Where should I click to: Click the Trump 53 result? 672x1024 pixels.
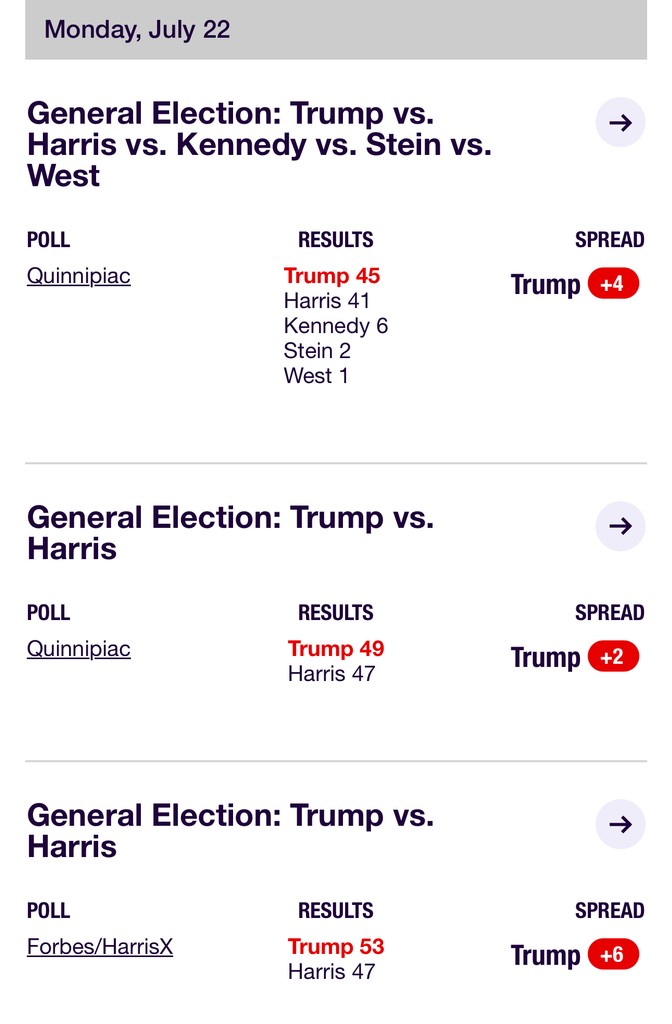(336, 947)
